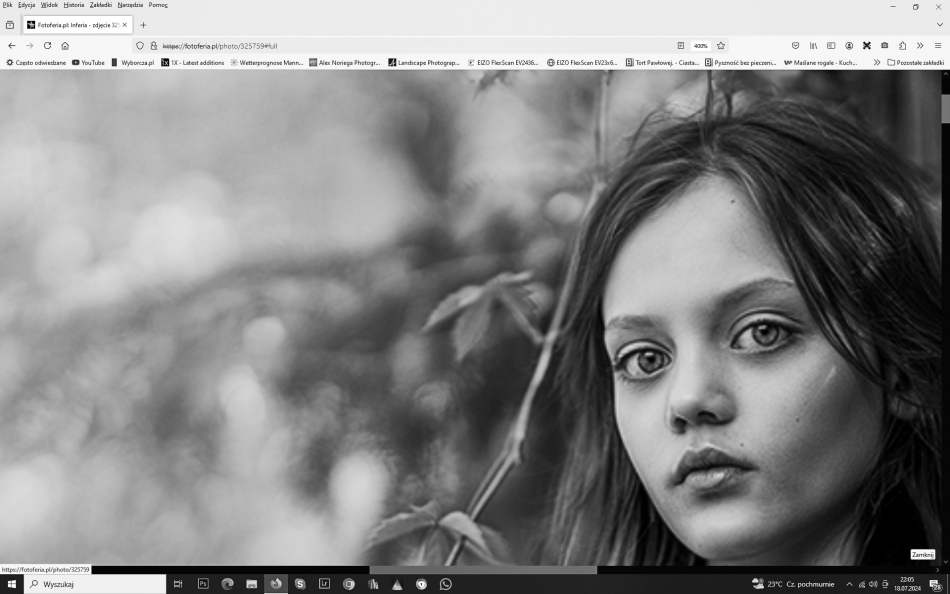Open the Firefox account menu

pyautogui.click(x=849, y=45)
